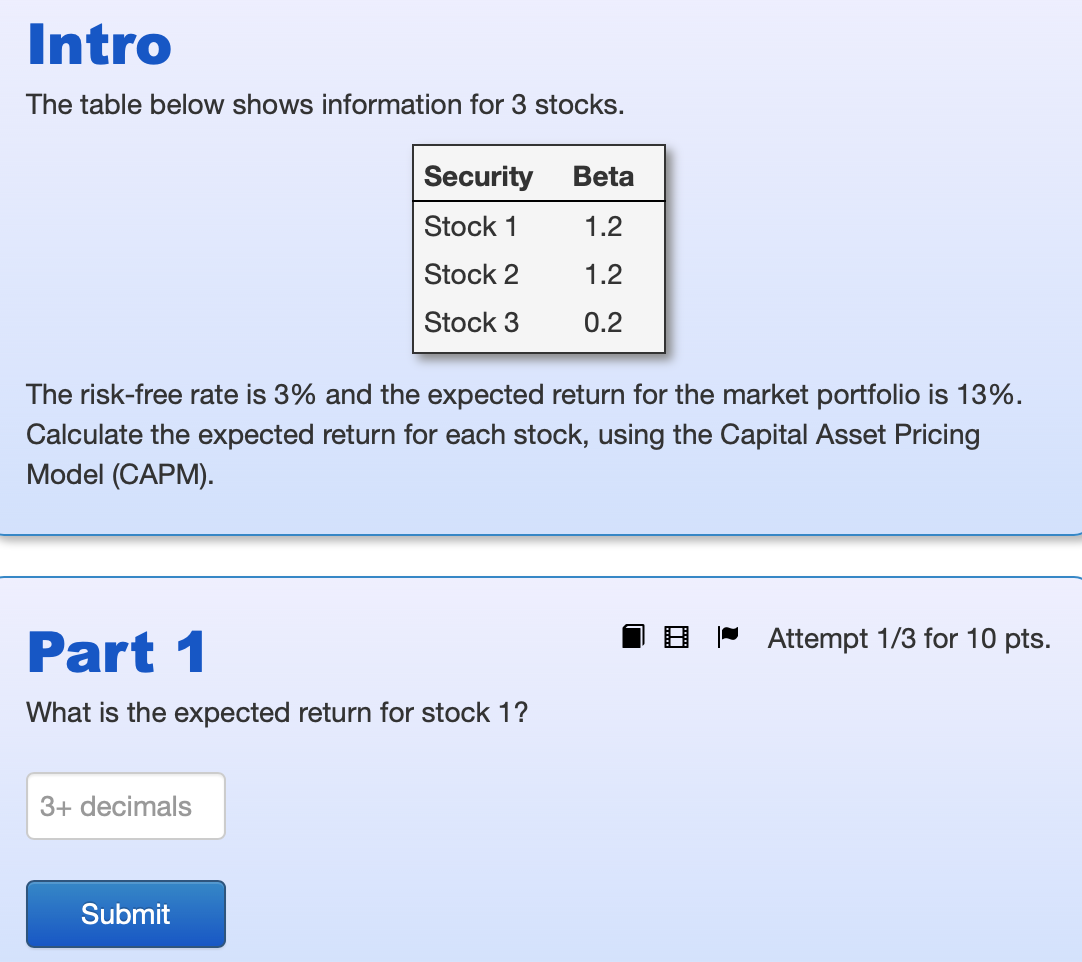Click the 3+ decimals answer field
Viewport: 1082px width, 962px height.
(x=125, y=806)
